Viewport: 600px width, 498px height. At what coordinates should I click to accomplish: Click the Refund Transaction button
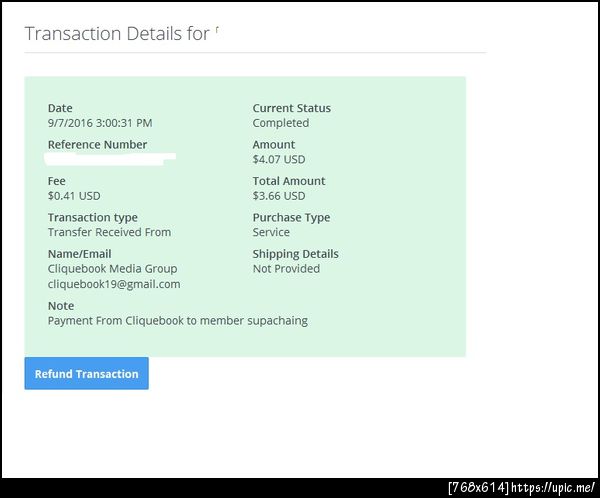pyautogui.click(x=86, y=374)
